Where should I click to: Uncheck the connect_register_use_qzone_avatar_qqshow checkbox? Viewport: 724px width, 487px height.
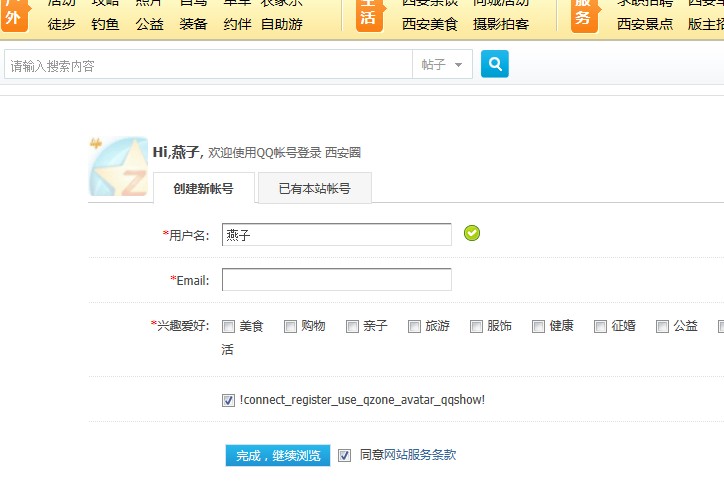click(x=228, y=400)
